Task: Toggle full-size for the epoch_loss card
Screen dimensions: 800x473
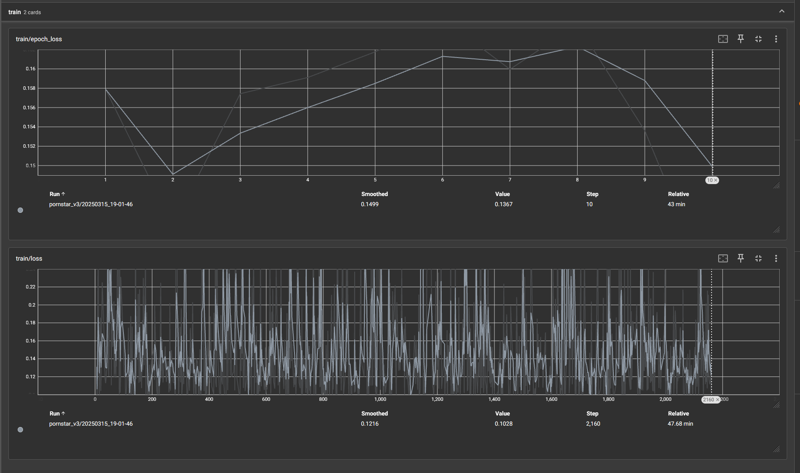Action: [x=758, y=39]
